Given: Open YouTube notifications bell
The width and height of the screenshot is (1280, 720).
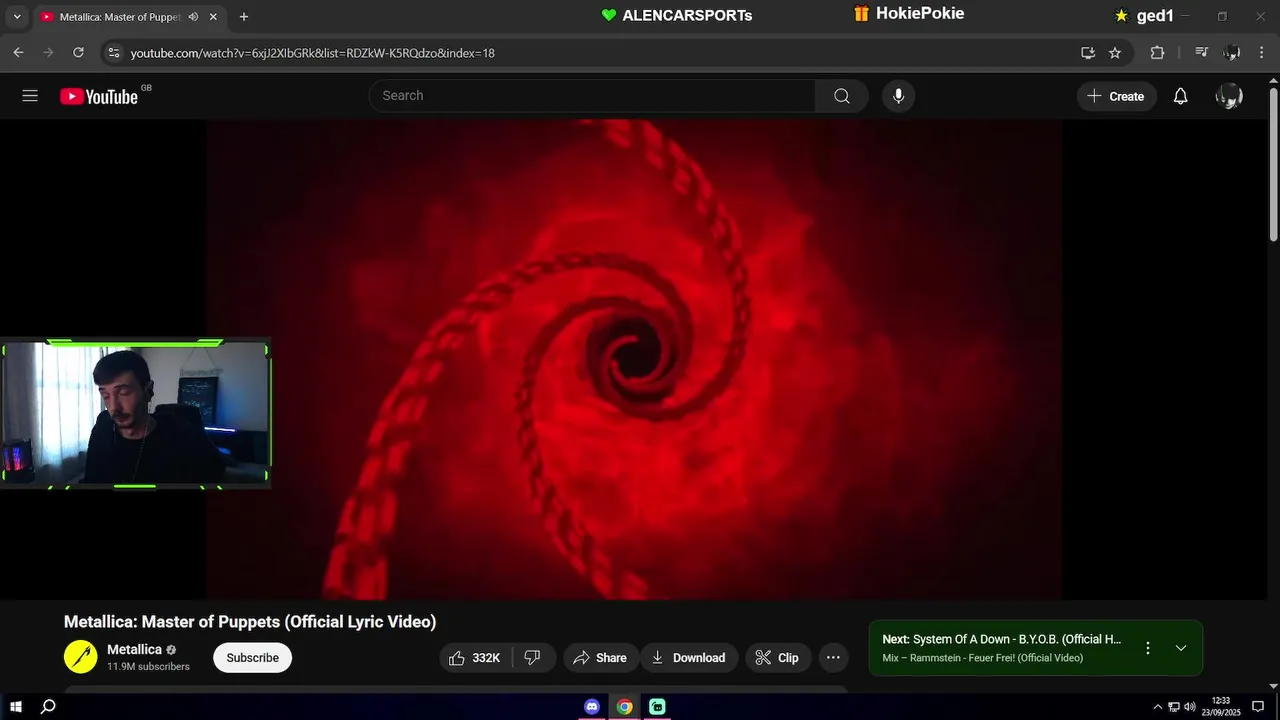Looking at the screenshot, I should (1180, 96).
